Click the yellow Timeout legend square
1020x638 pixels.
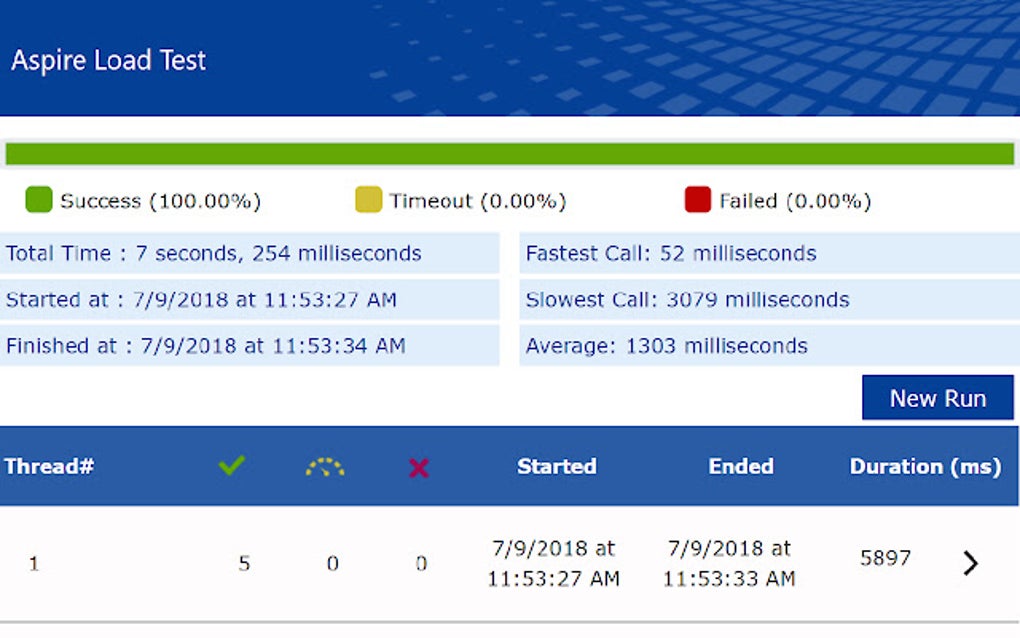368,200
